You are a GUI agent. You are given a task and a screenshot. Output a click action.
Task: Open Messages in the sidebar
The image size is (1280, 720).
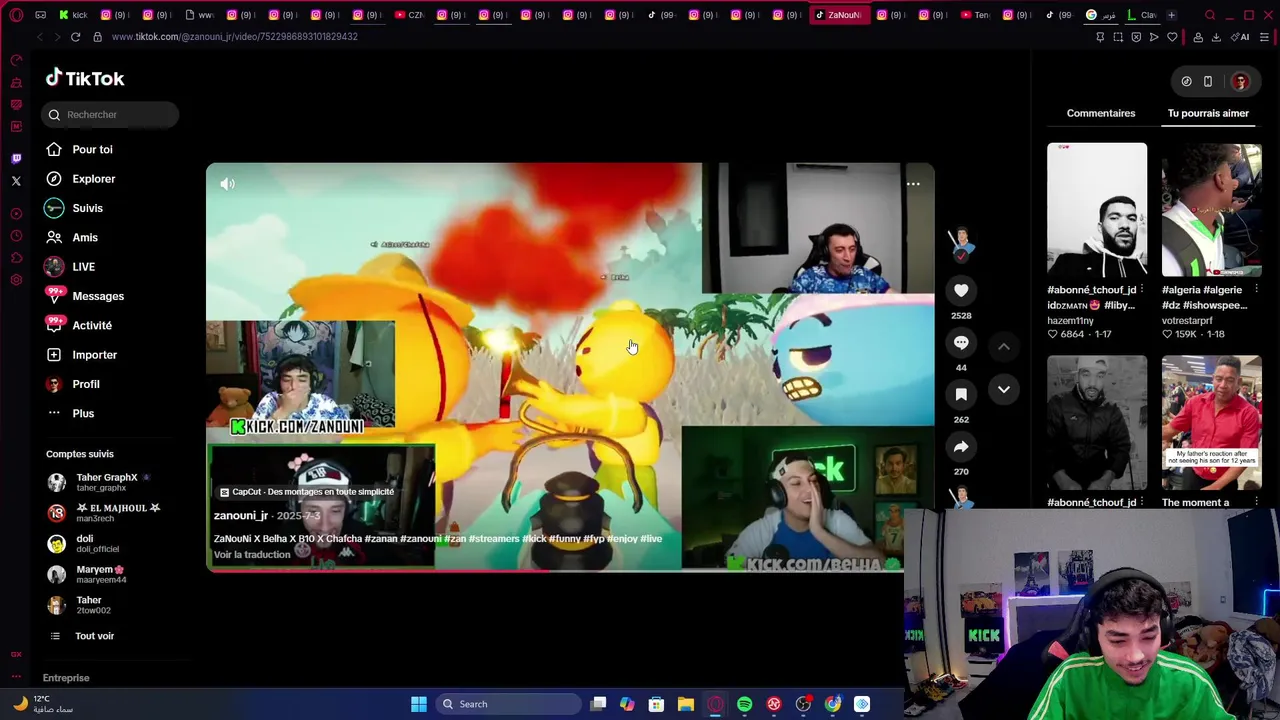point(84,296)
